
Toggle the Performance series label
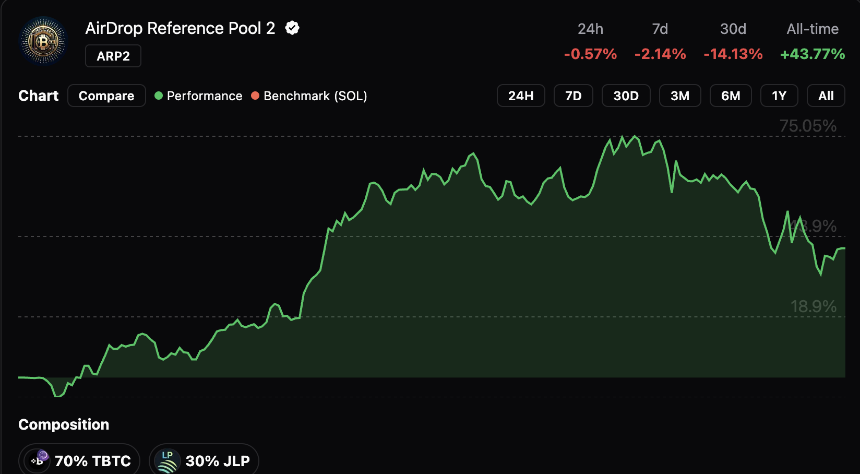[205, 96]
